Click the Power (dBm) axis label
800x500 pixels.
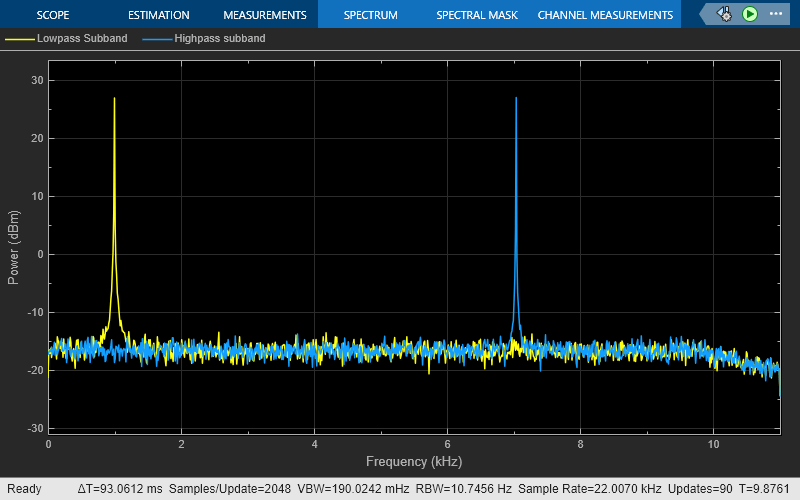click(x=13, y=247)
